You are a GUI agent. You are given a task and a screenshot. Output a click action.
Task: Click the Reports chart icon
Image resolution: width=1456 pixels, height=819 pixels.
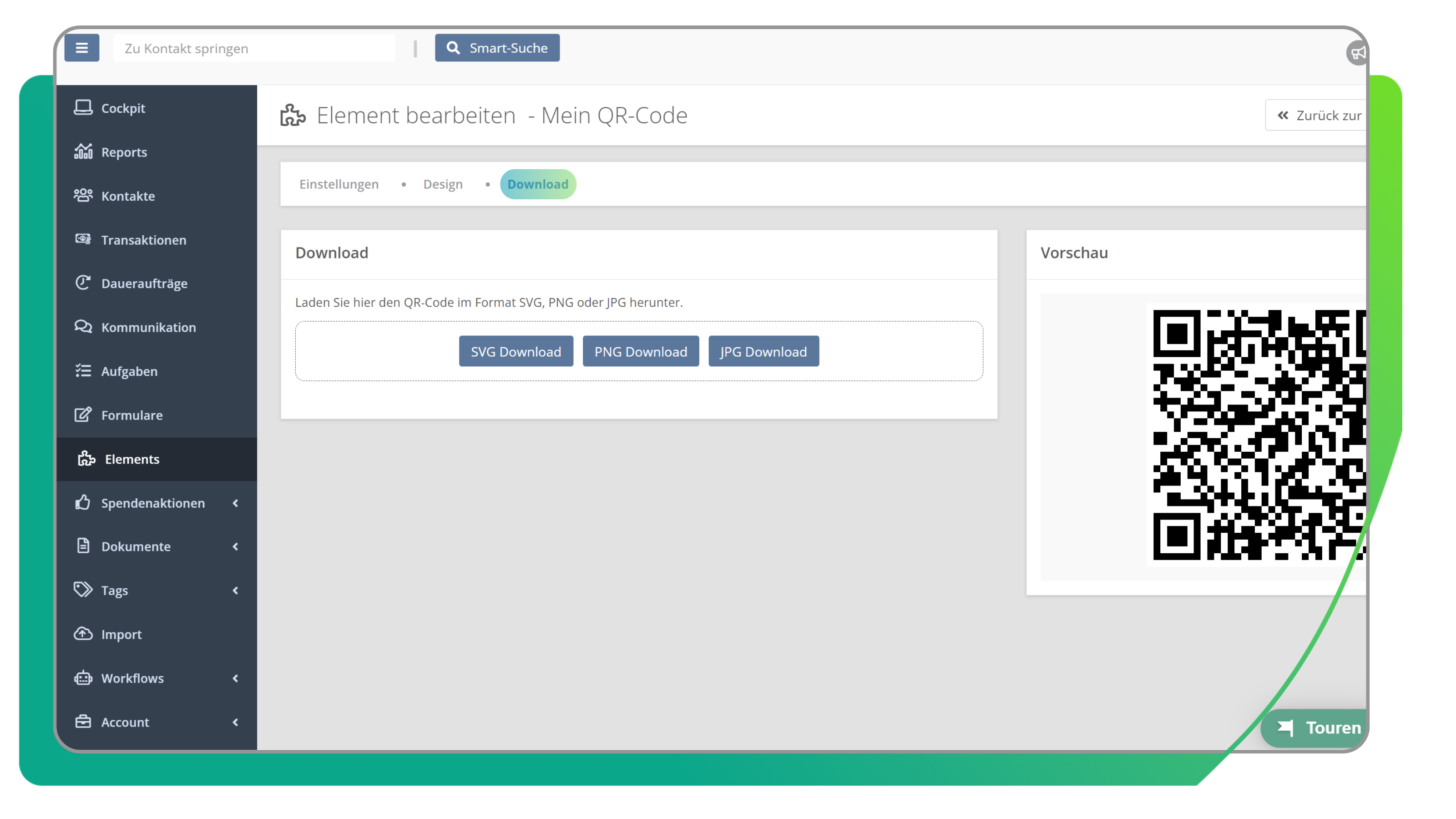click(83, 152)
